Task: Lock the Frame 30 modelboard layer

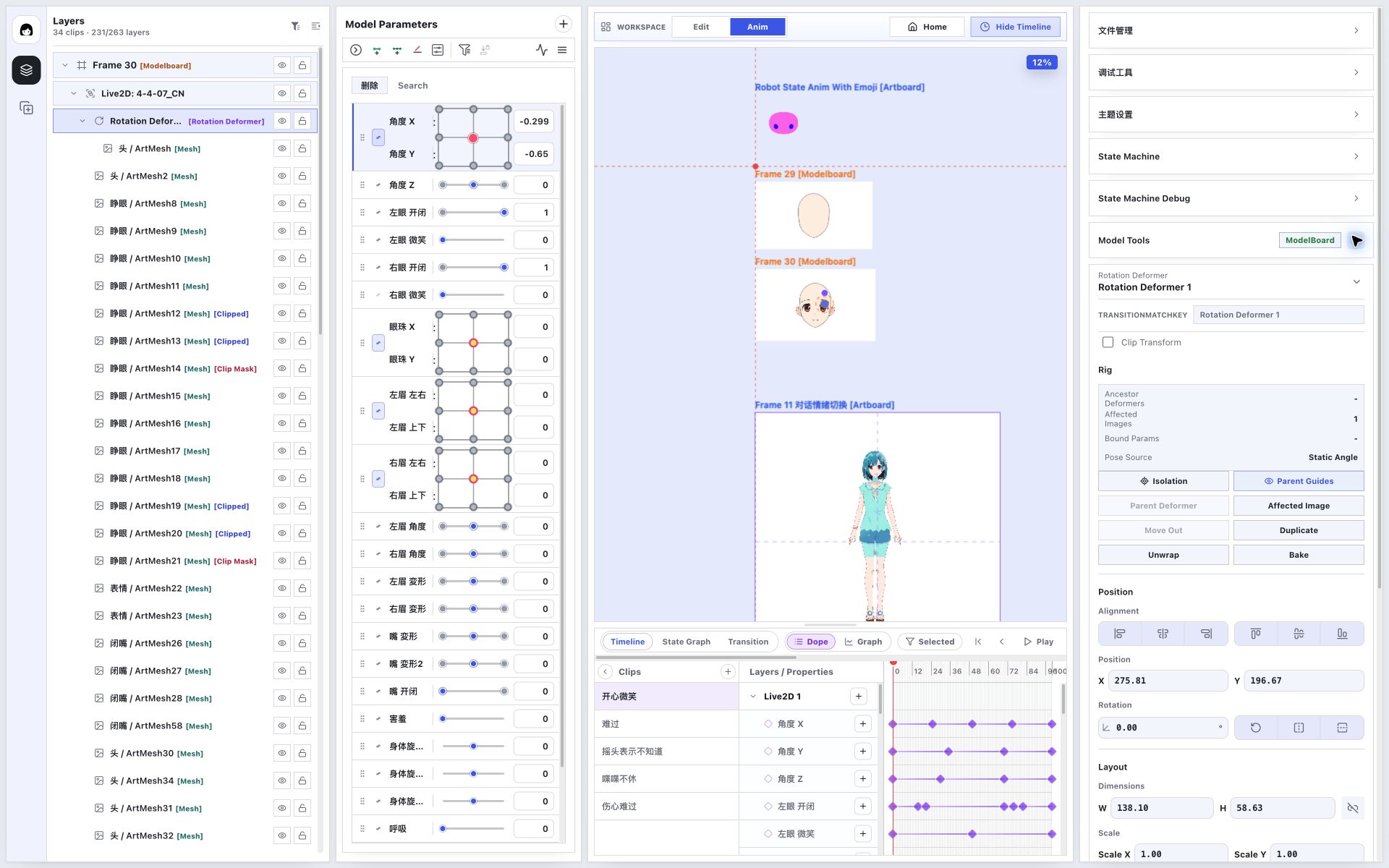Action: click(302, 65)
